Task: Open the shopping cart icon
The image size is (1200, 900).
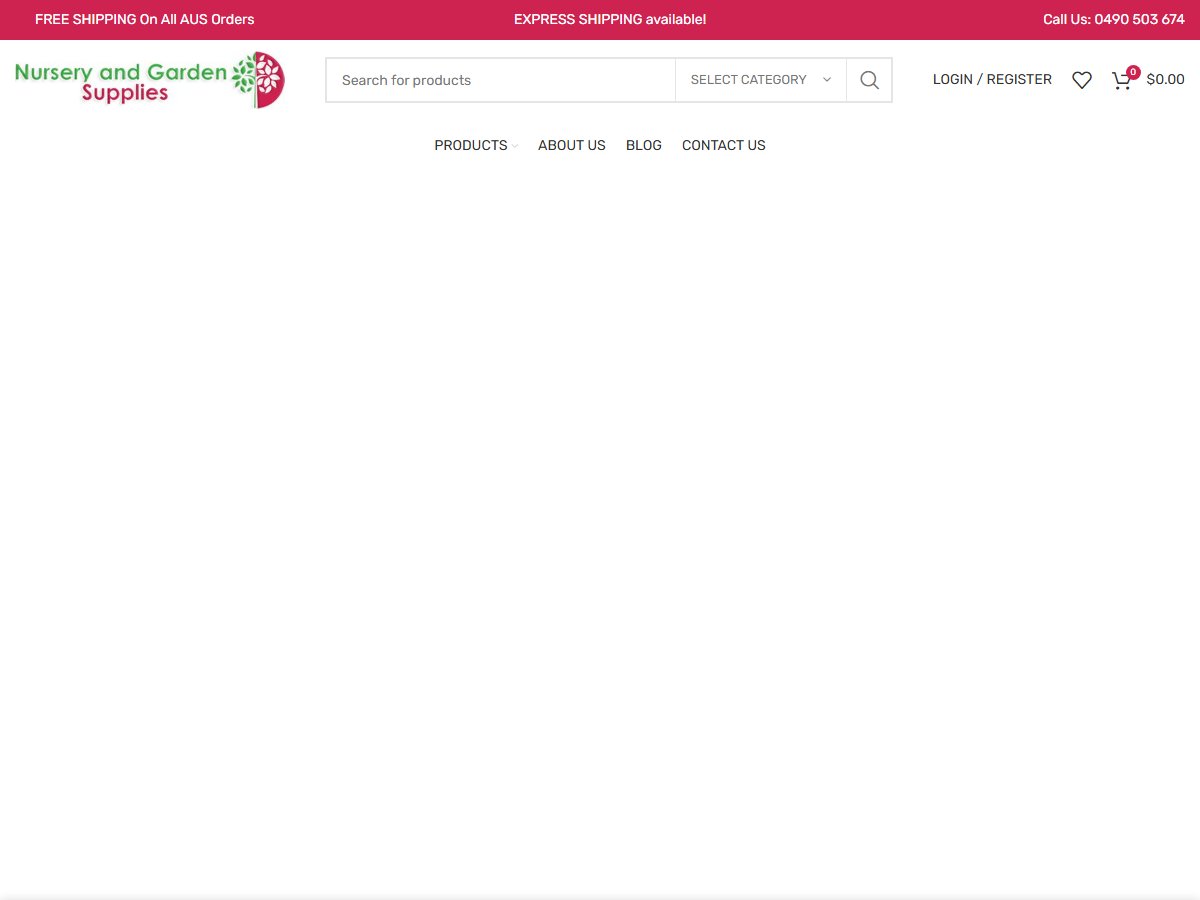Action: pos(1125,79)
